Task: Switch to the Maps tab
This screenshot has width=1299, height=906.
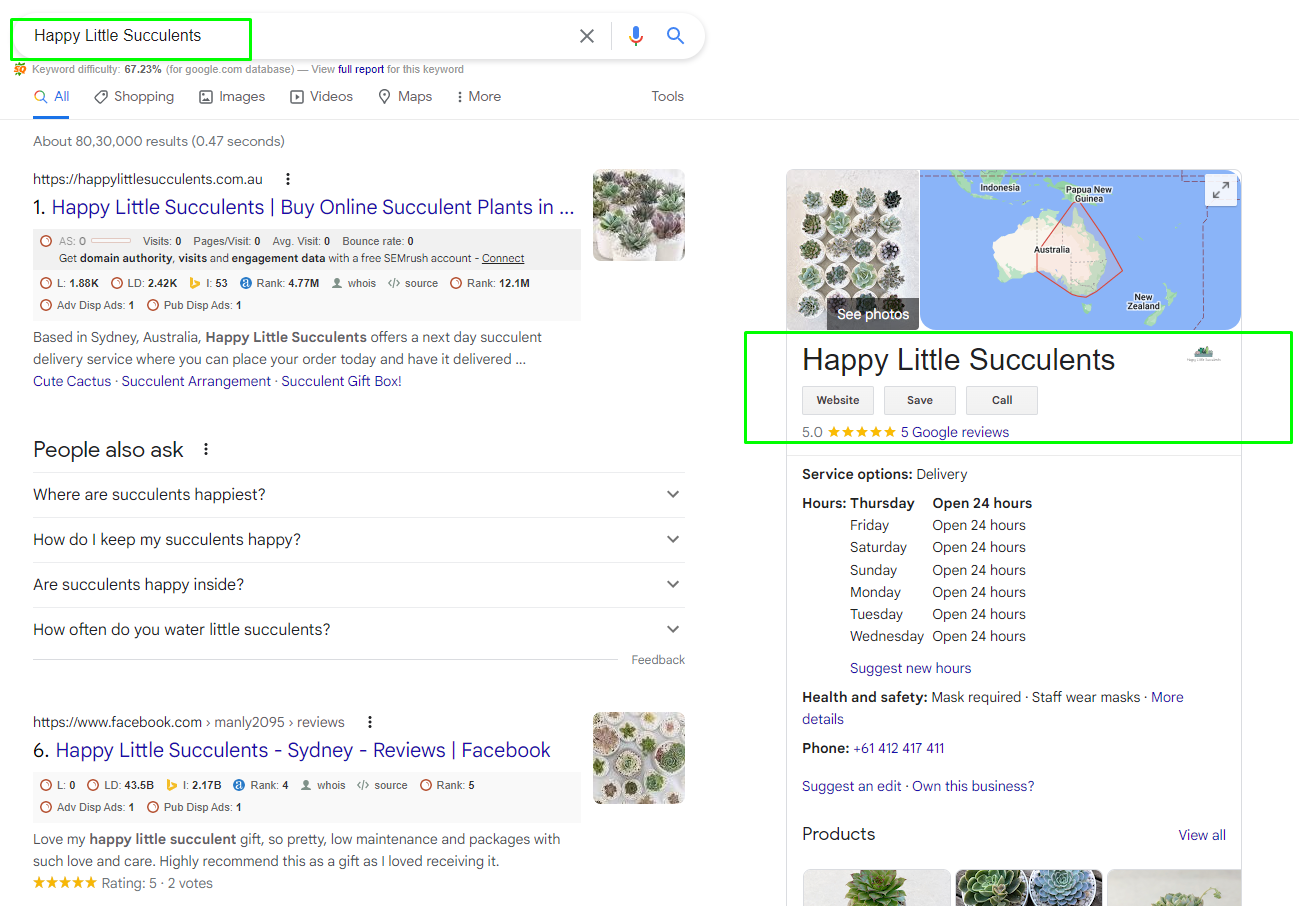Action: (405, 97)
